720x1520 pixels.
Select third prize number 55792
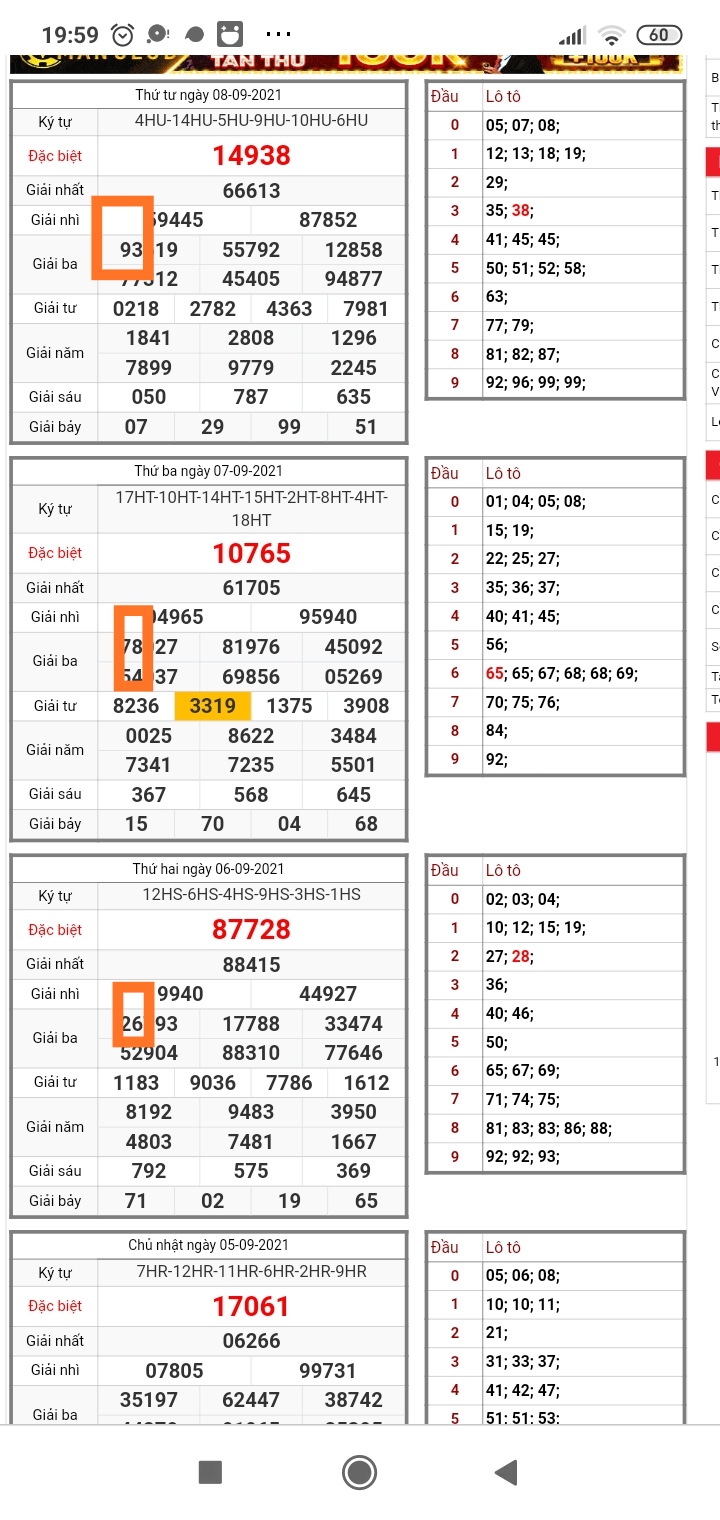pos(251,250)
